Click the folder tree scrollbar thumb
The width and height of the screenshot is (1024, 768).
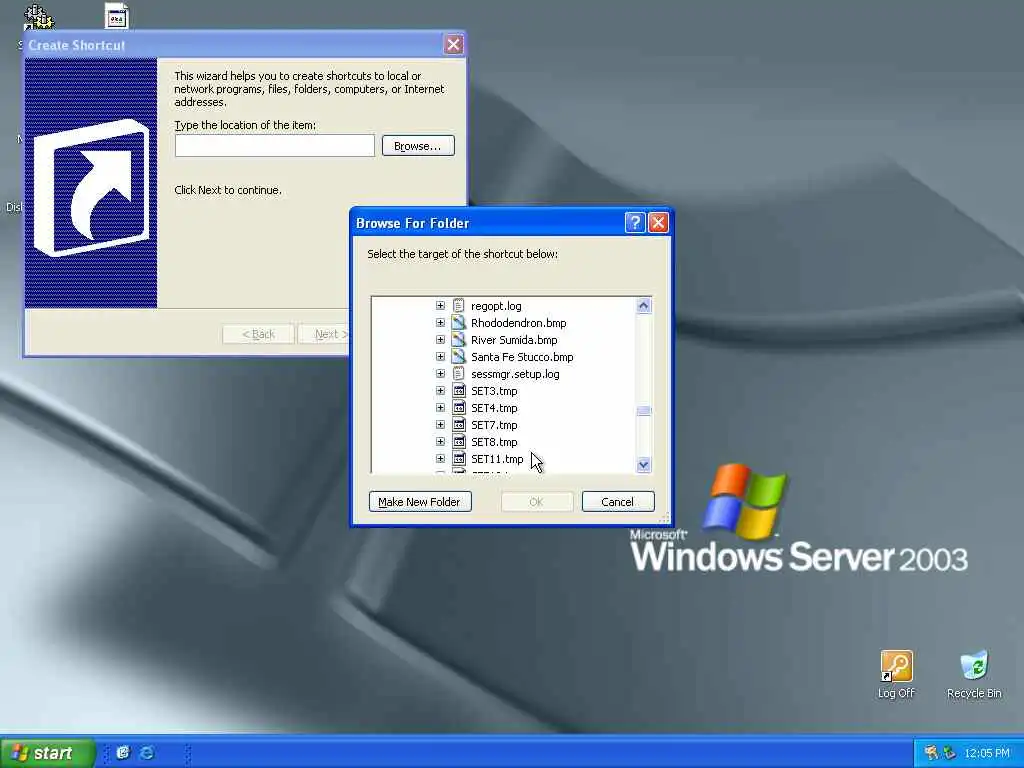coord(643,411)
